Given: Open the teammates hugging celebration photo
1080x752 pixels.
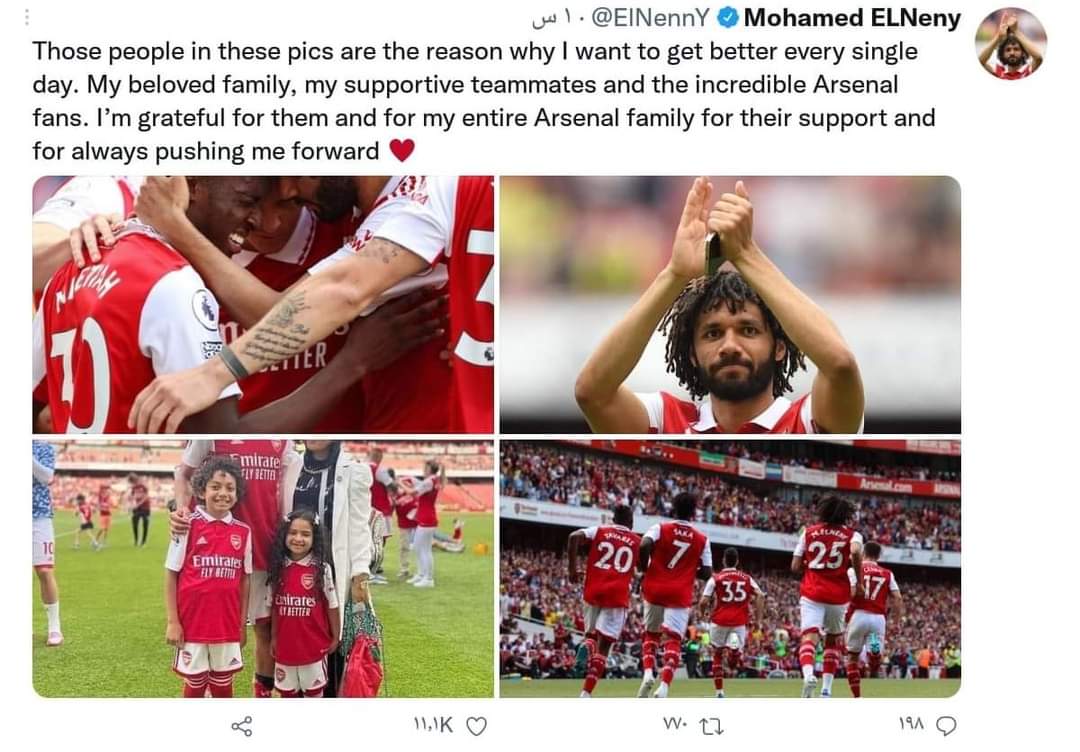Looking at the screenshot, I should 263,304.
